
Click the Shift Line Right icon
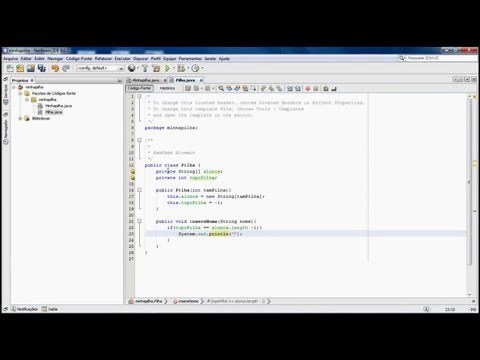297,88
